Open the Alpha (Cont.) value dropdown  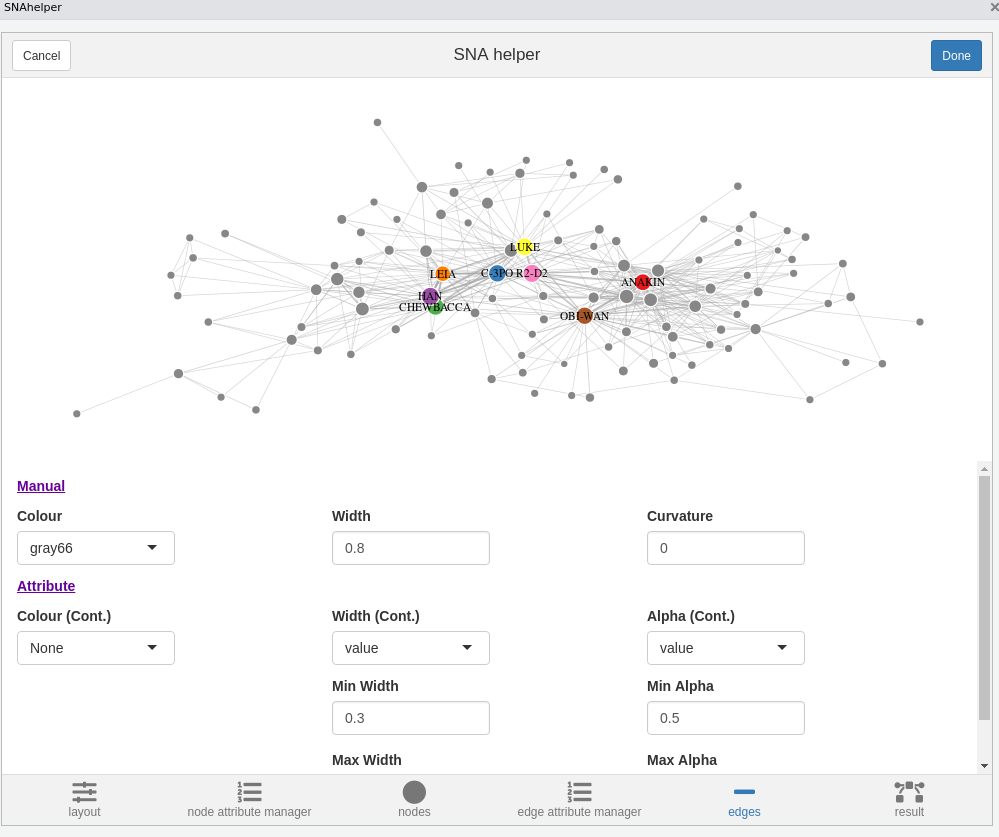coord(726,648)
